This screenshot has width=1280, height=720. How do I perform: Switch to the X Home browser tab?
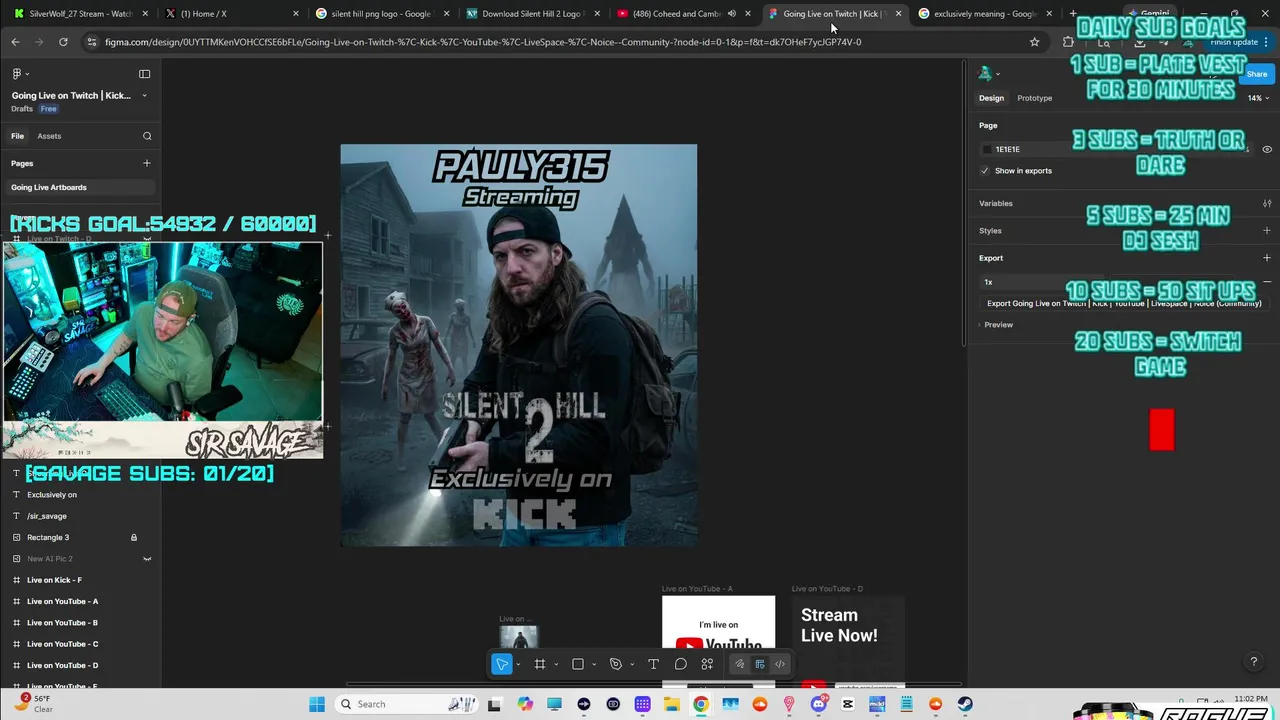point(232,14)
